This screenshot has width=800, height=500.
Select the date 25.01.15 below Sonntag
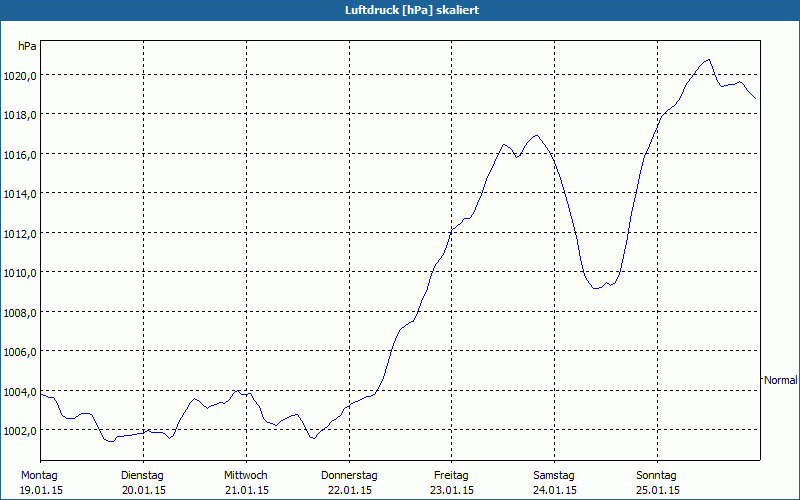(x=657, y=490)
